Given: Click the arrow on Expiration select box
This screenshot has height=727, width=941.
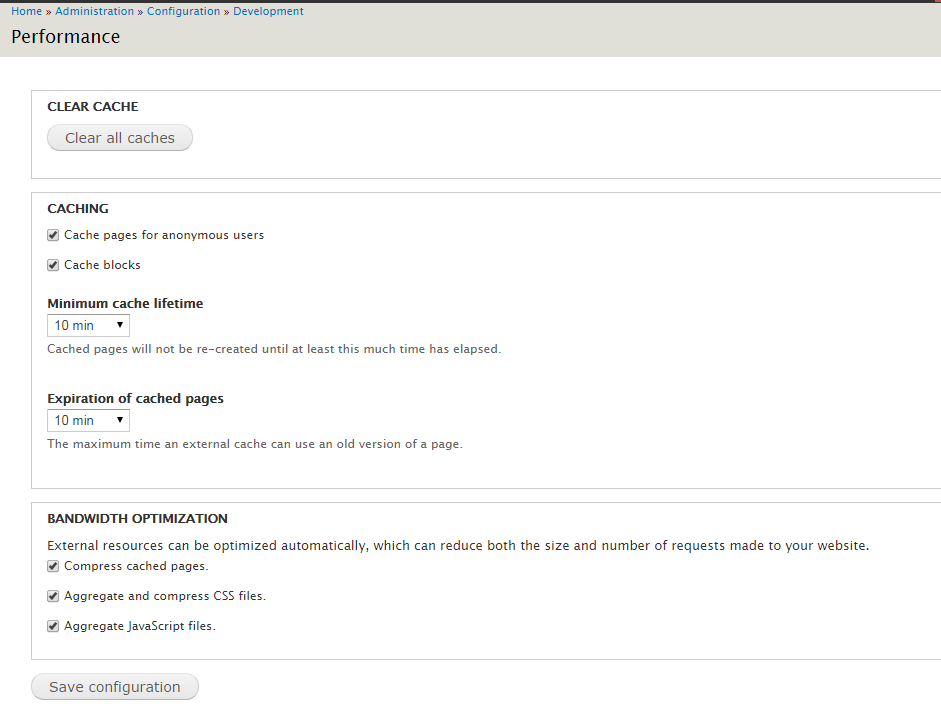Looking at the screenshot, I should point(120,420).
